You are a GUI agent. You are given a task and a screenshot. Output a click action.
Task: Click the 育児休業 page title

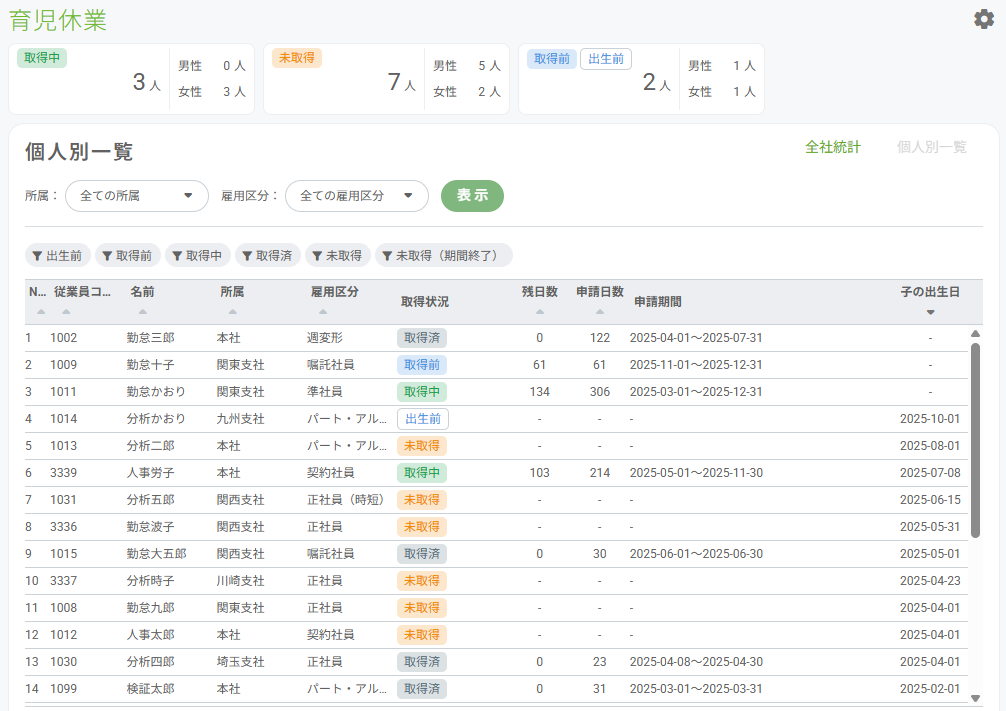pos(58,20)
